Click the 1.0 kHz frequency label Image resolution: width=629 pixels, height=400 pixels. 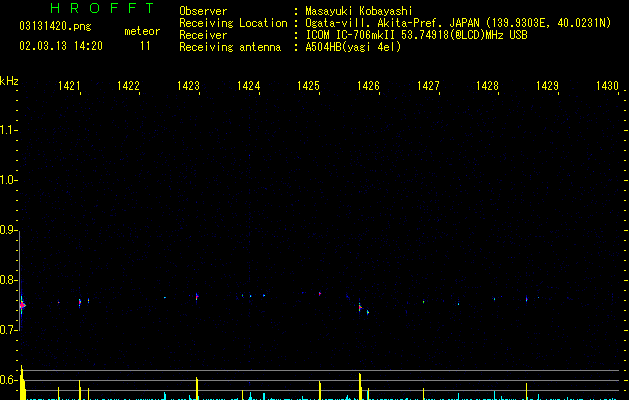[x=8, y=180]
